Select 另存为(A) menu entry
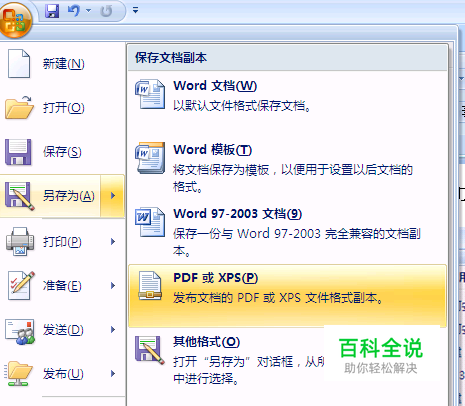Image resolution: width=465 pixels, height=406 pixels. (x=50, y=196)
